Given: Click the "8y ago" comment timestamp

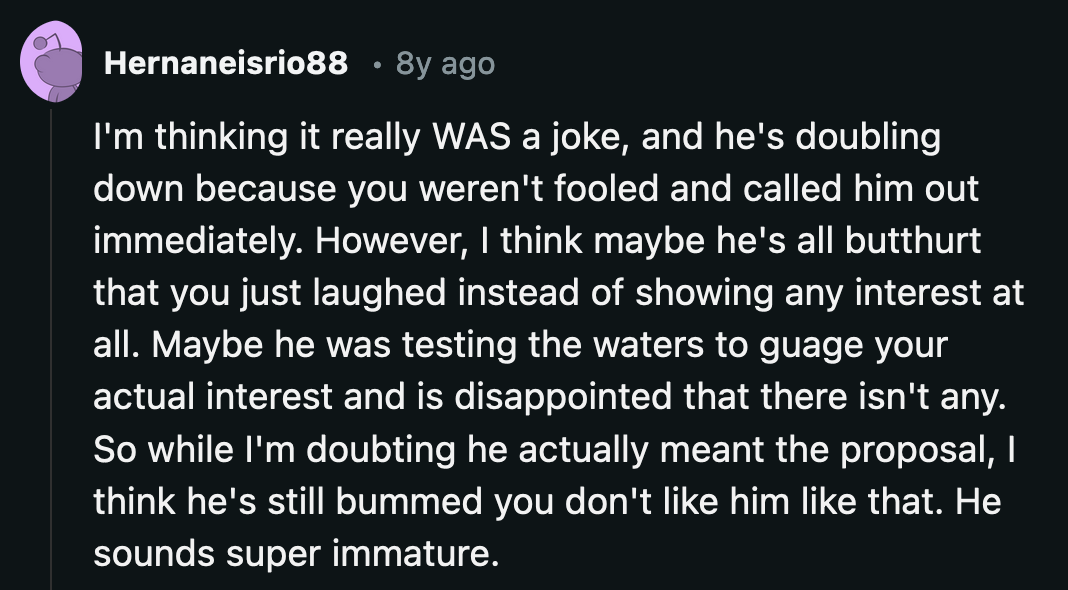Looking at the screenshot, I should point(445,65).
